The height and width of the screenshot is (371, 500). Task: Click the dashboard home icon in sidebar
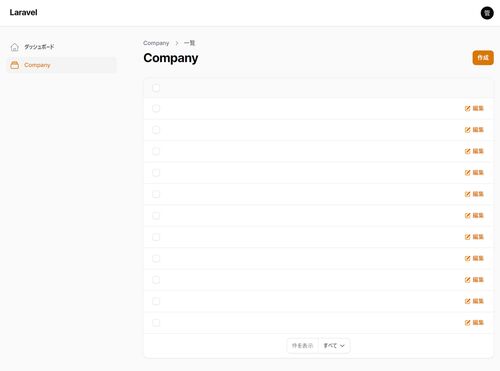click(15, 47)
